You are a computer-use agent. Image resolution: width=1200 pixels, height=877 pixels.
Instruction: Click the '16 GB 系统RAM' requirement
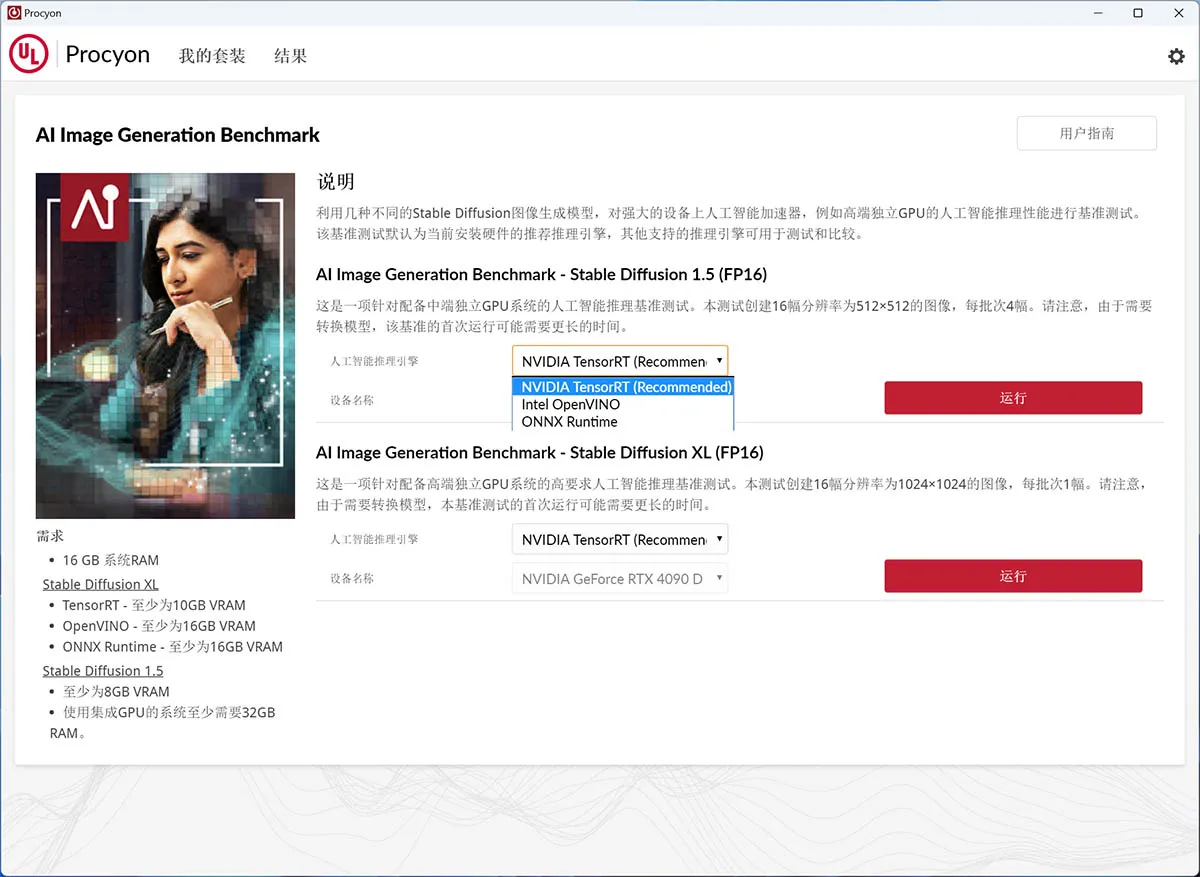click(111, 560)
